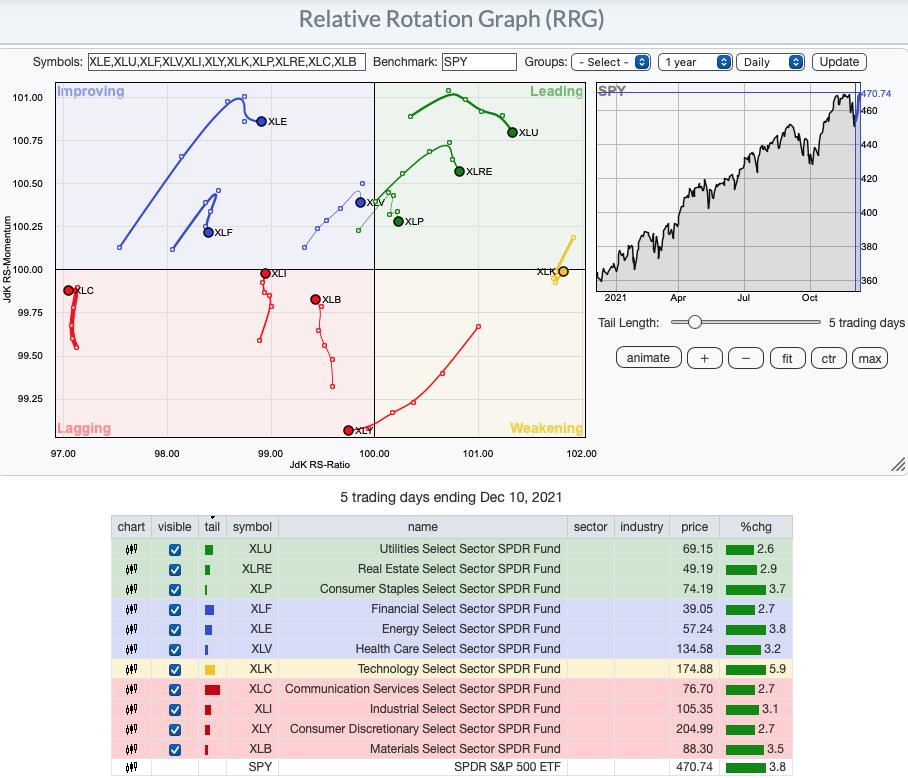Viewport: 908px width, 778px height.
Task: Click the XLRE green dot on graph
Action: (459, 171)
